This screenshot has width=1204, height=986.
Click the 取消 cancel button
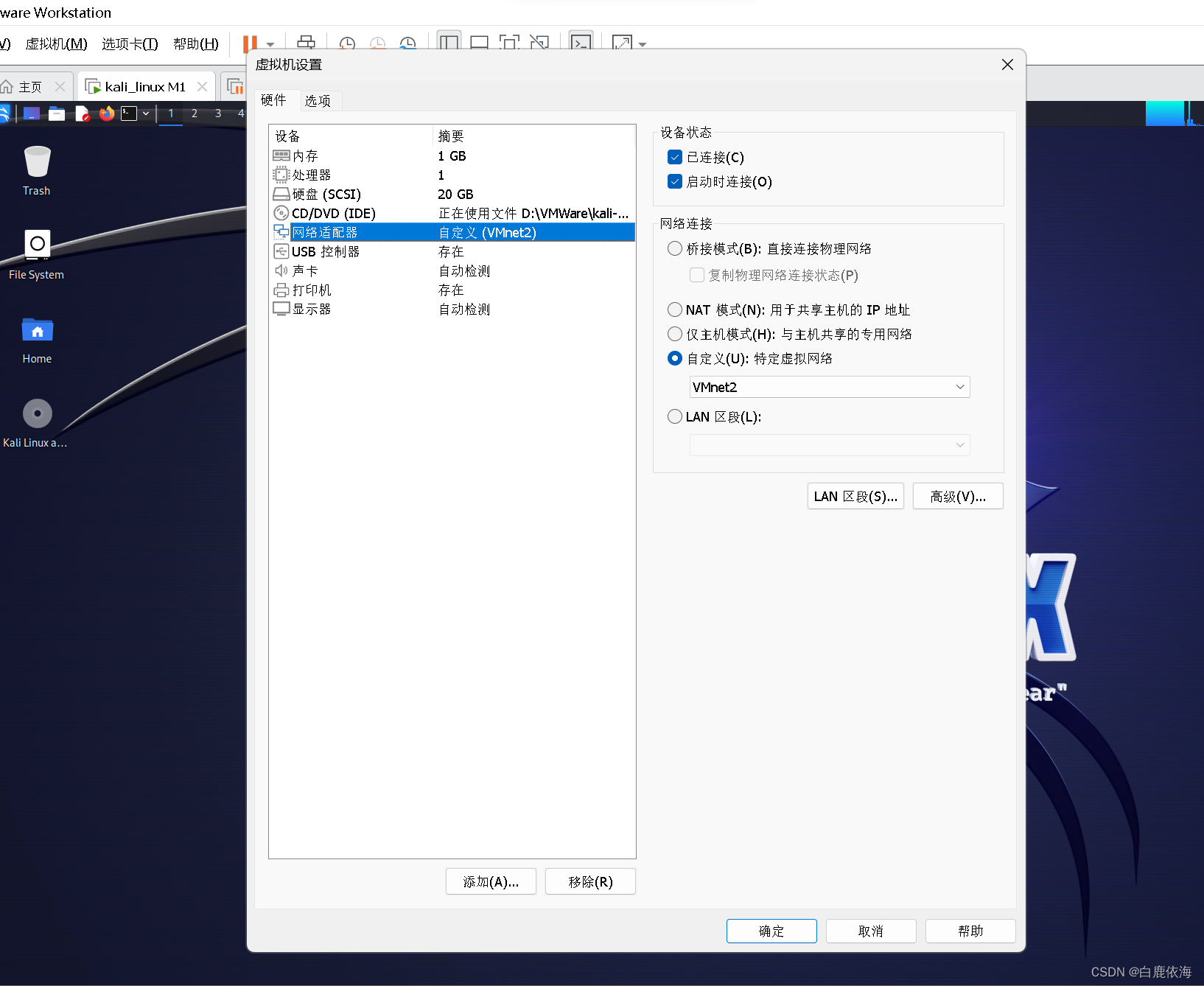click(x=871, y=931)
